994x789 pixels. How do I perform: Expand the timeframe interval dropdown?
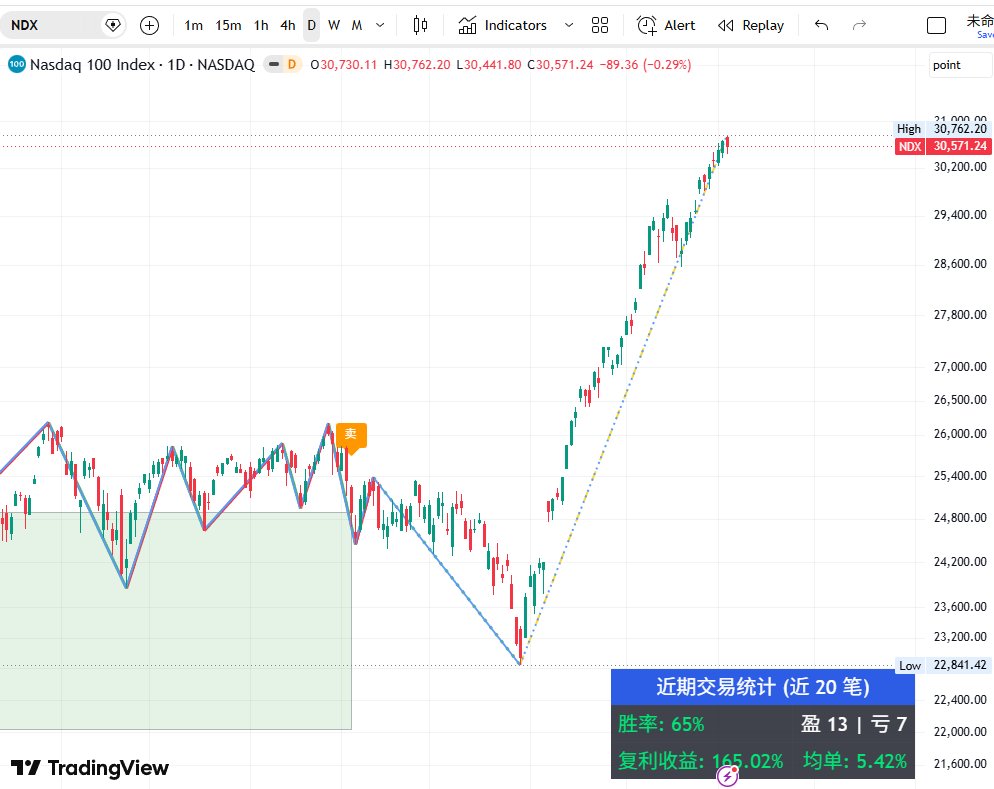380,25
